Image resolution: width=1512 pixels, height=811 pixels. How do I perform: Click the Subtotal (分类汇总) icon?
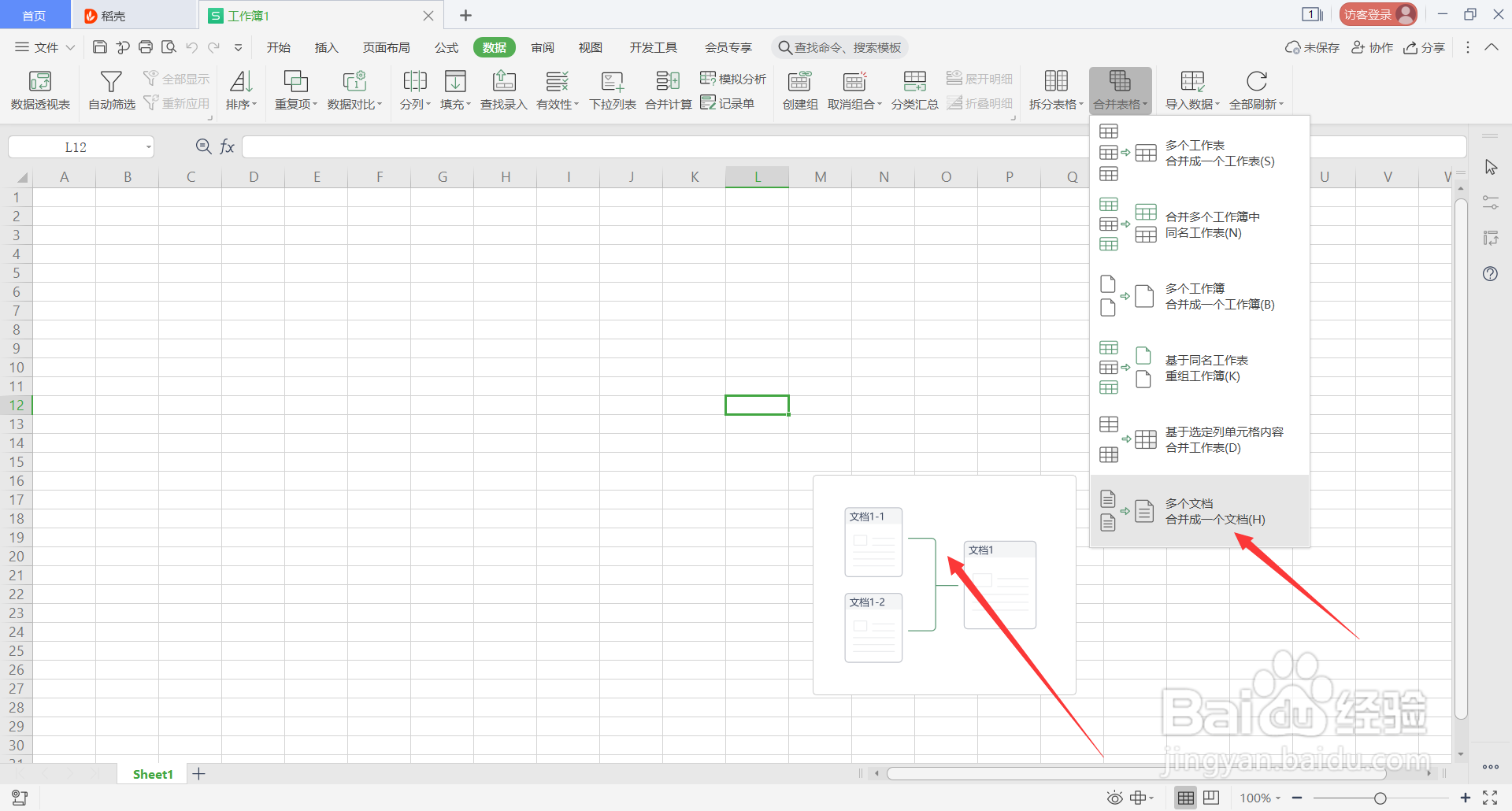click(x=914, y=81)
